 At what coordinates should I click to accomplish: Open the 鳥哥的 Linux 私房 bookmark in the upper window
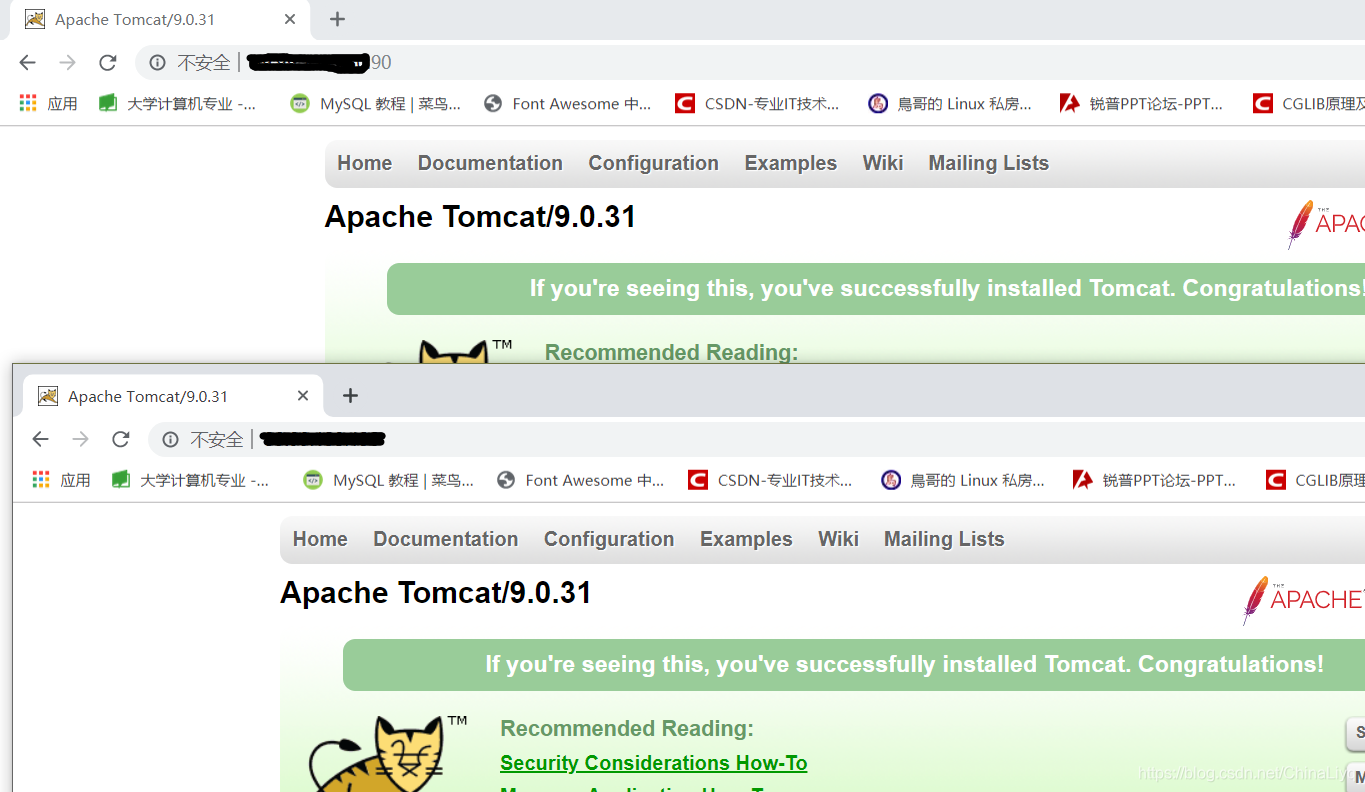[x=950, y=103]
